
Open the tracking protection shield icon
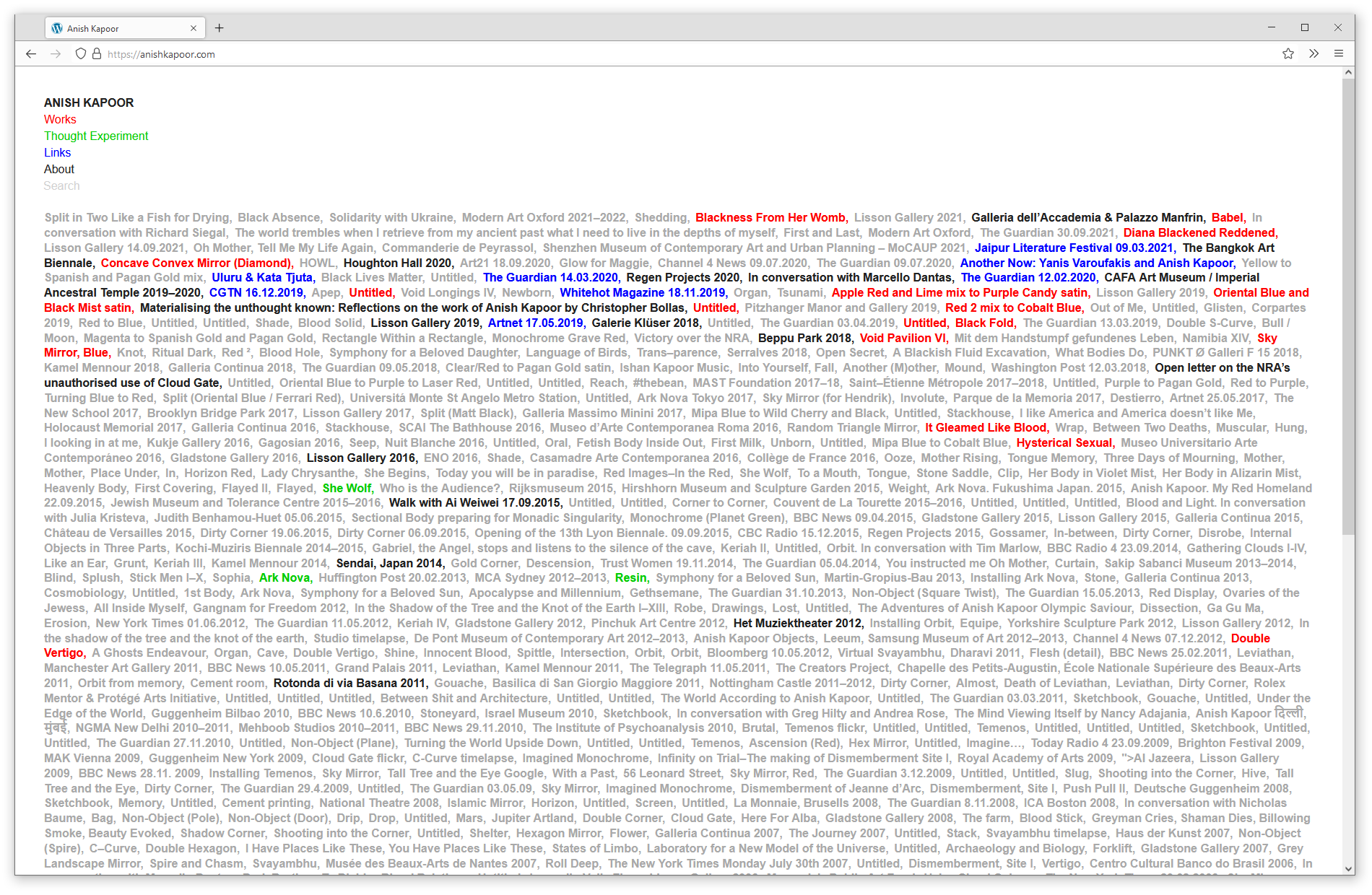pyautogui.click(x=81, y=54)
